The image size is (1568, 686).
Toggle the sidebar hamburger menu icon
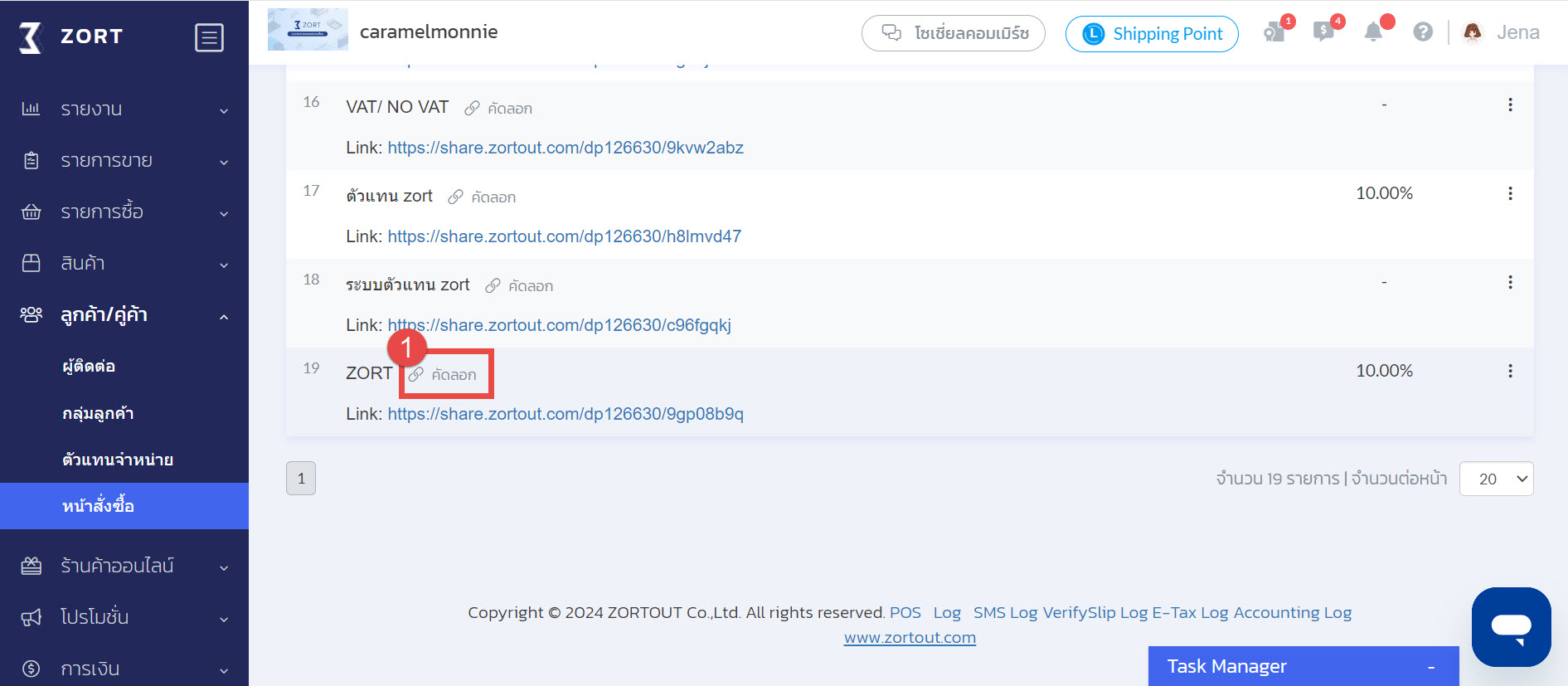pos(209,37)
